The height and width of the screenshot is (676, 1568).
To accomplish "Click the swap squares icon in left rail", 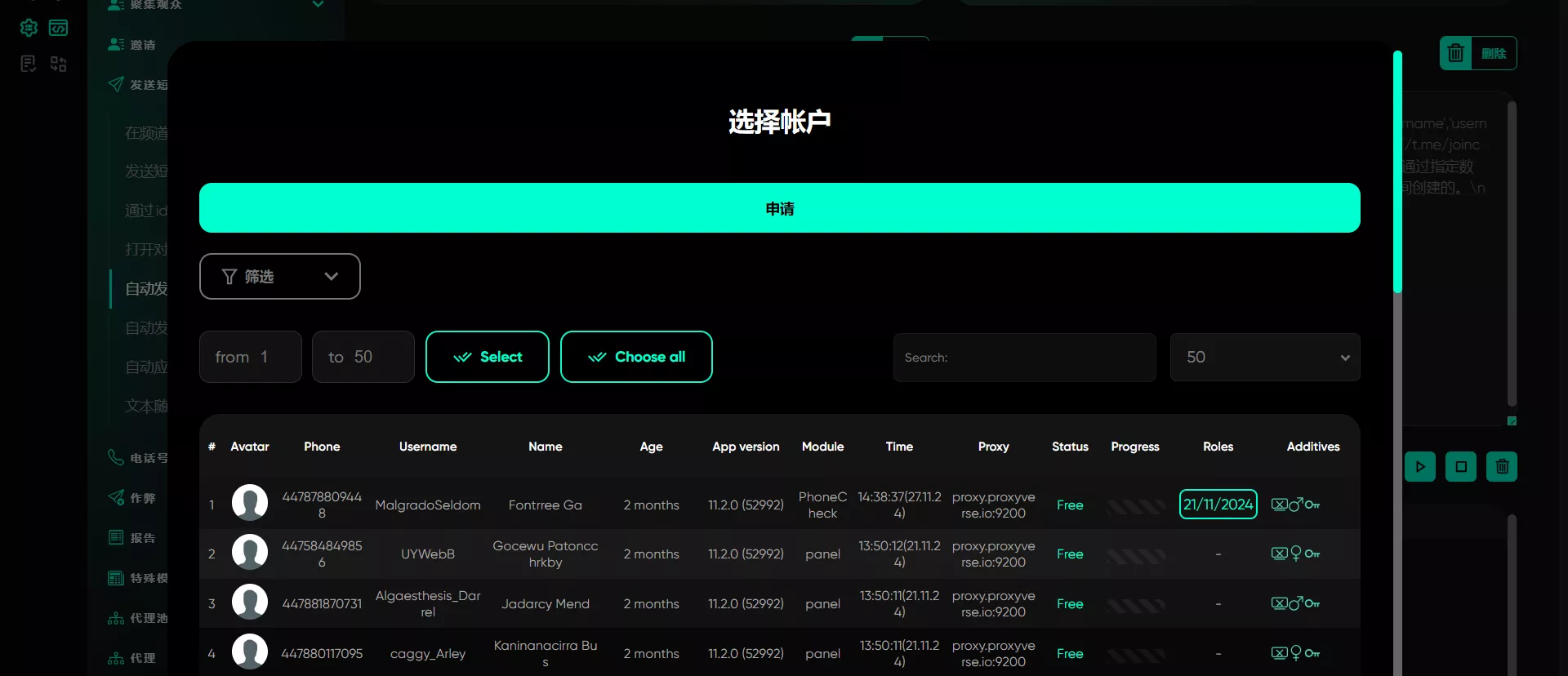I will (x=58, y=64).
